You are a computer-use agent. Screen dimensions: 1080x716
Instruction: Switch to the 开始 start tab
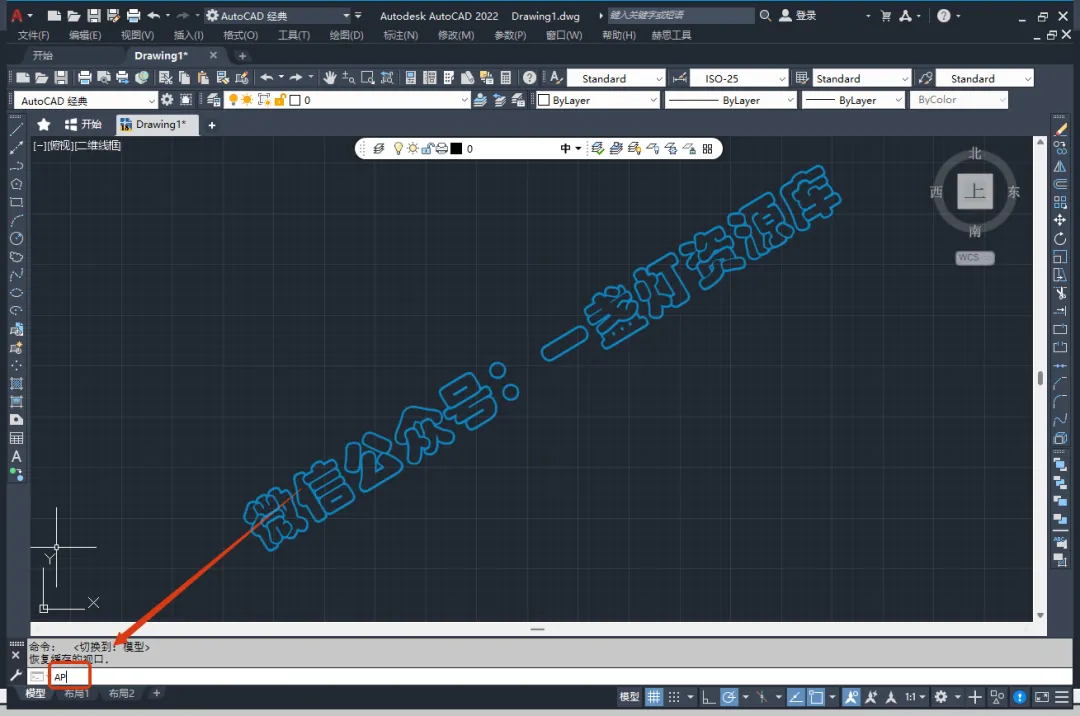click(43, 55)
